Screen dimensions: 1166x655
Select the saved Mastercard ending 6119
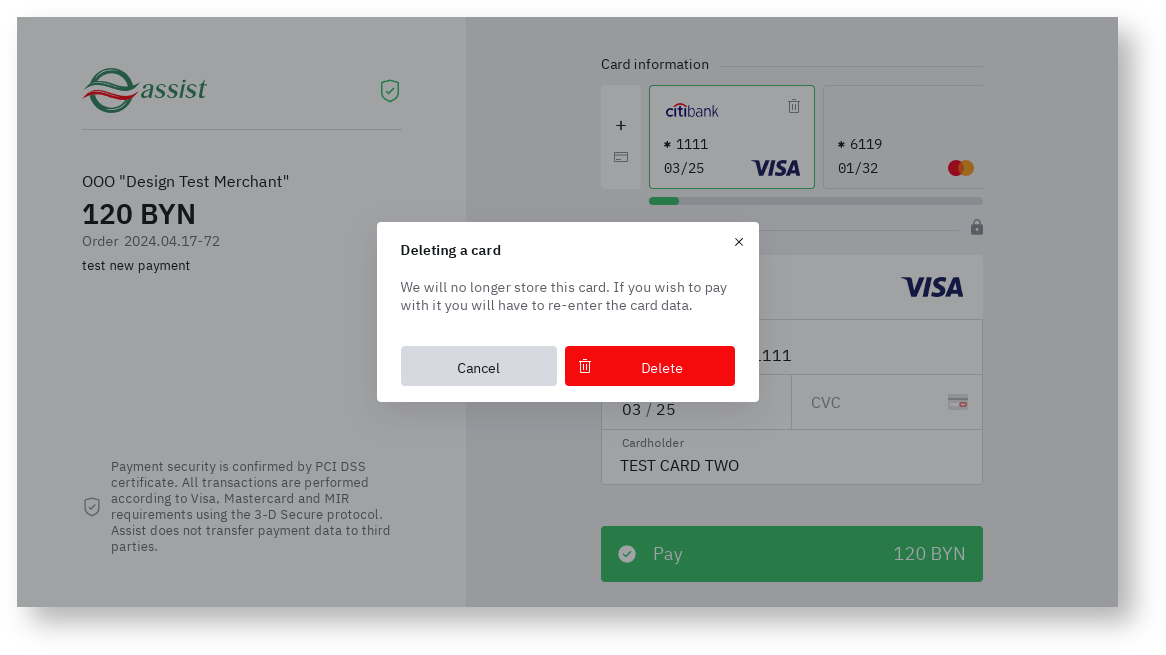[x=902, y=137]
